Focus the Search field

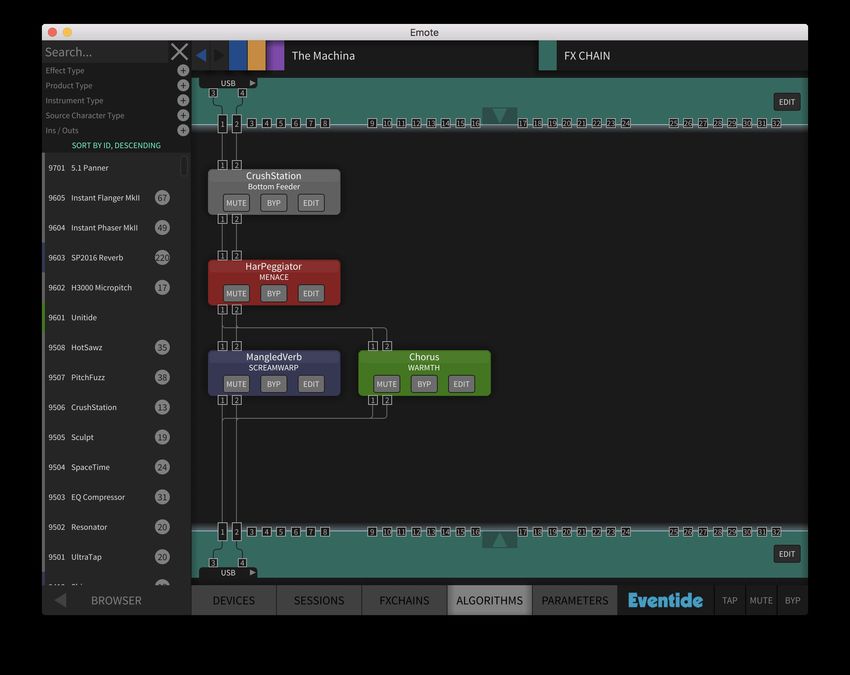click(106, 52)
